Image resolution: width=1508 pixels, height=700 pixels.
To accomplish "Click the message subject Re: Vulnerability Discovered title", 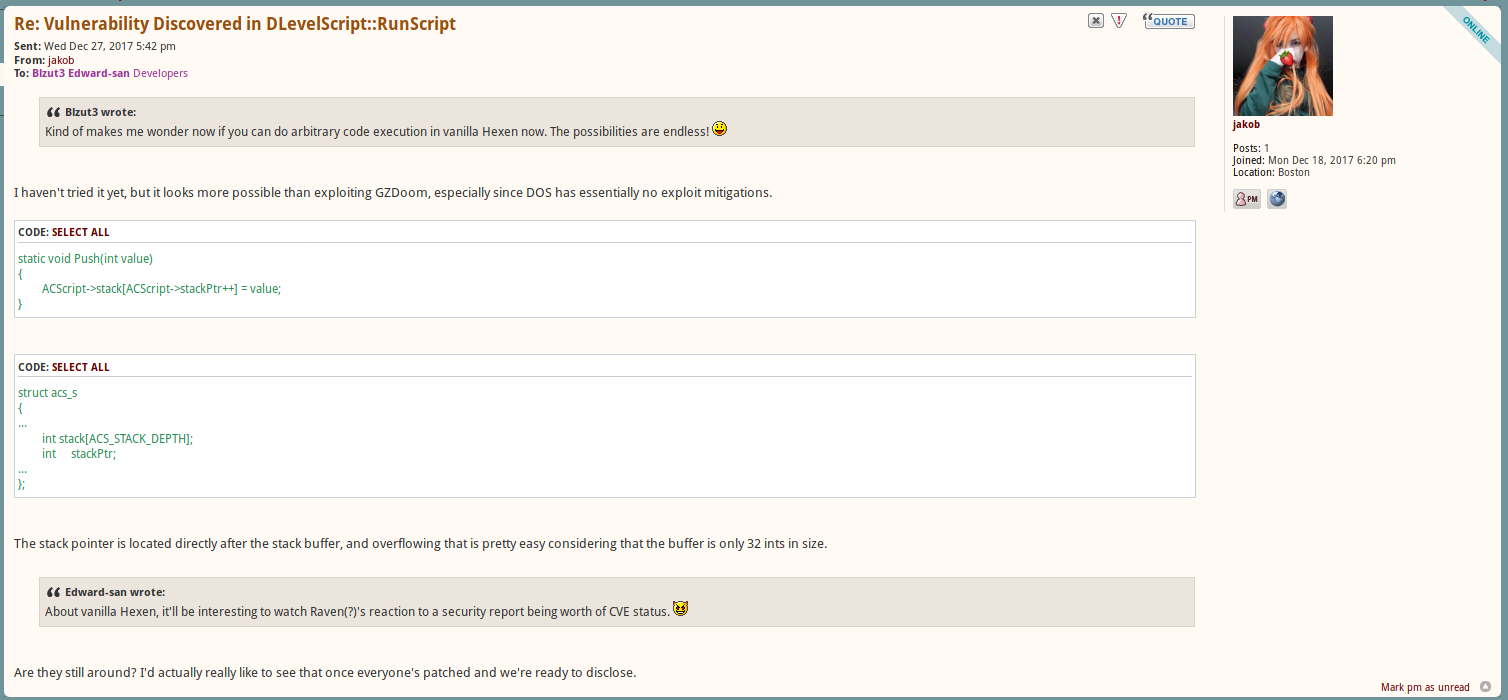I will pos(232,23).
